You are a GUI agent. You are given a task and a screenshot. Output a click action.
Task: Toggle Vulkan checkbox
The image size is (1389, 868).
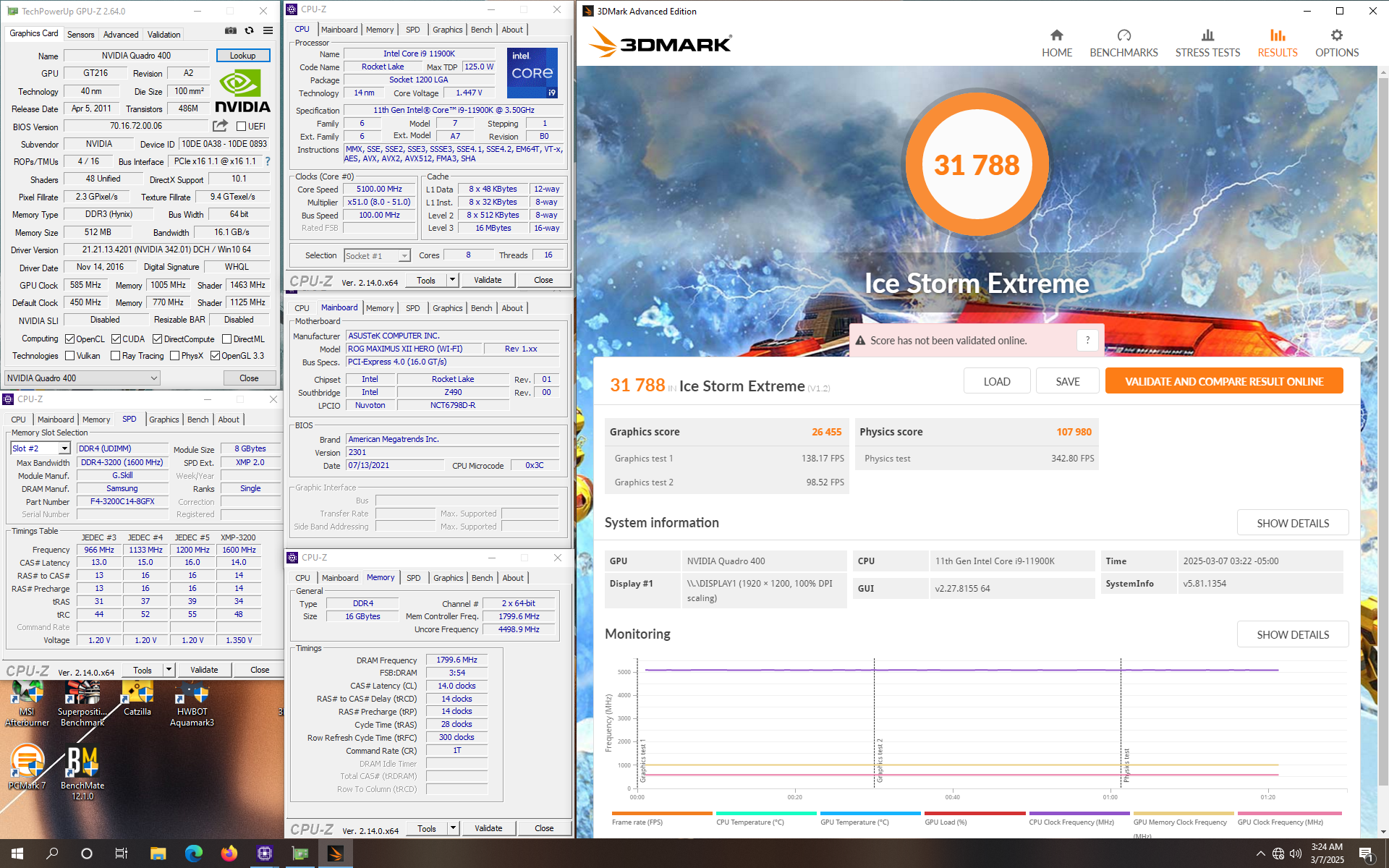[x=70, y=355]
